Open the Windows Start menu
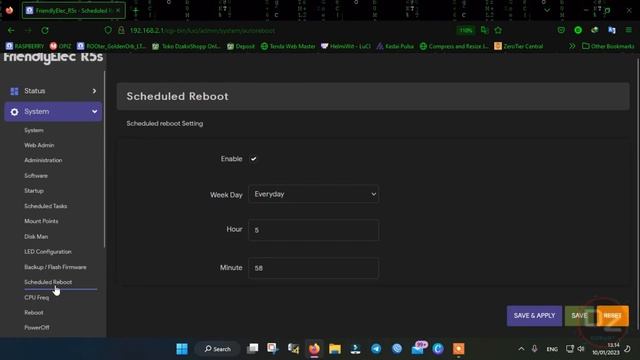640x360 pixels. coord(182,349)
